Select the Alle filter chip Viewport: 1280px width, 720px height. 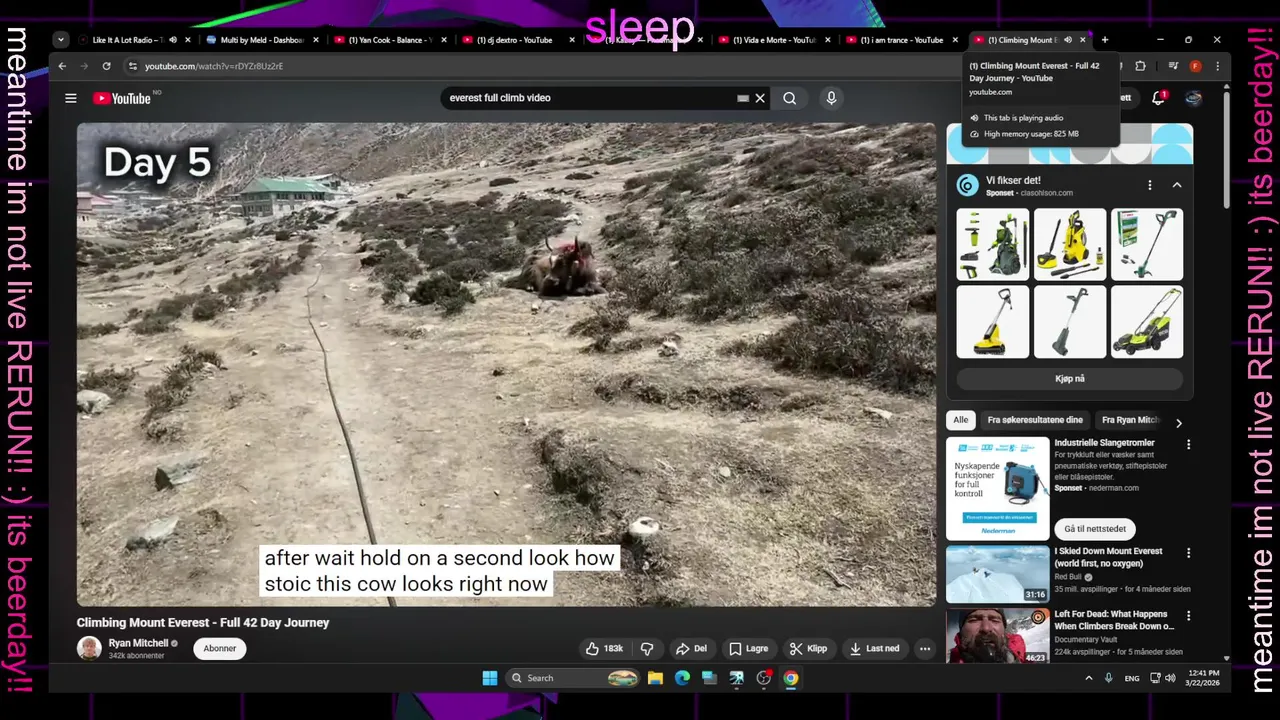961,420
